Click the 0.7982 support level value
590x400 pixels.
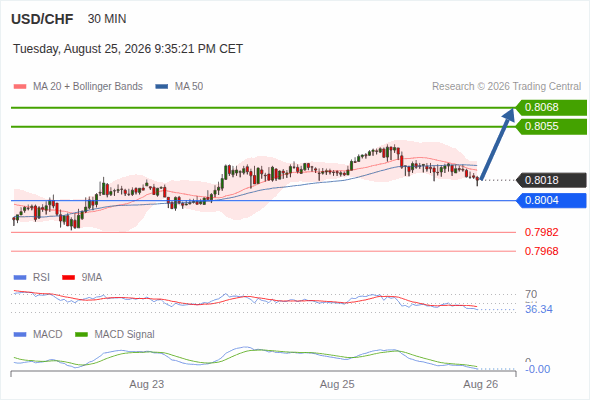541,232
